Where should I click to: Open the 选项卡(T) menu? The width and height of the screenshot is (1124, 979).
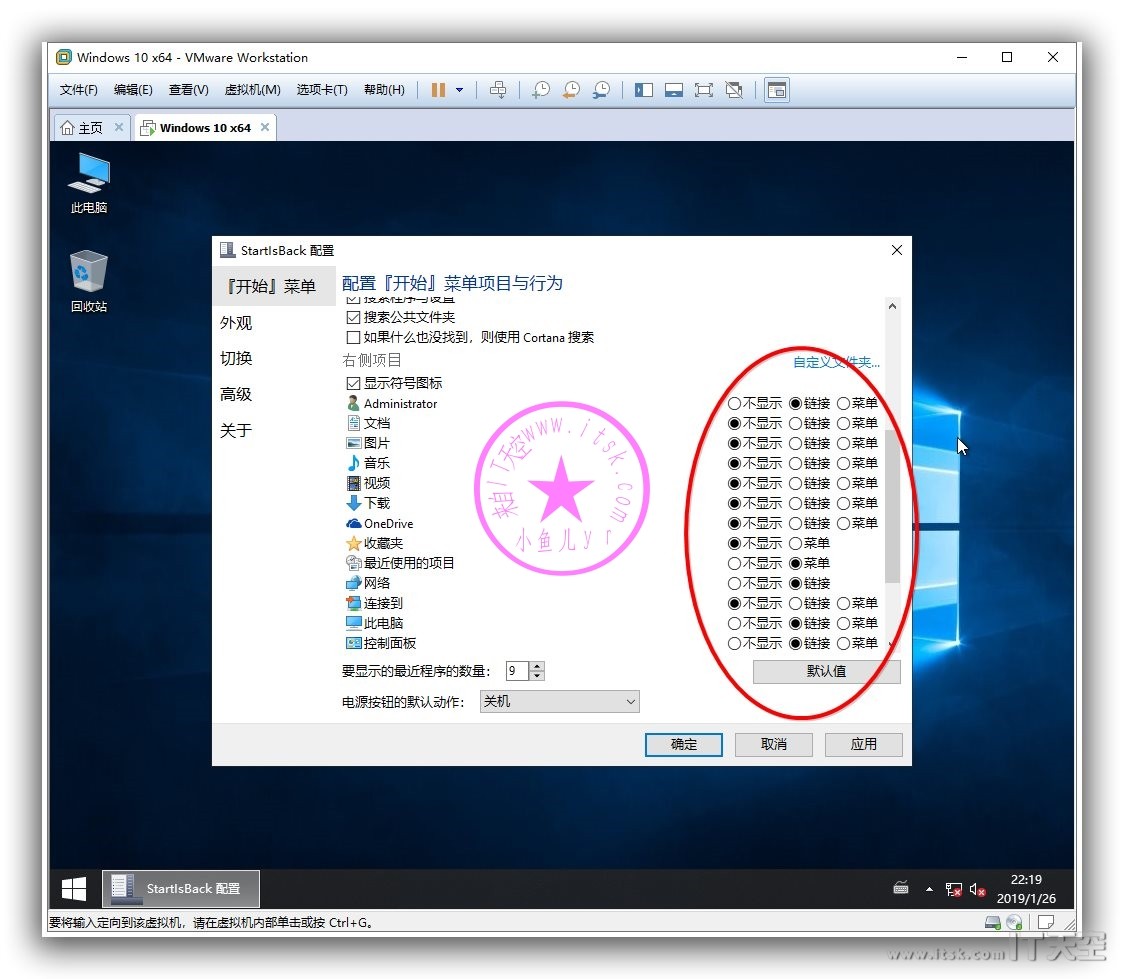click(x=322, y=90)
